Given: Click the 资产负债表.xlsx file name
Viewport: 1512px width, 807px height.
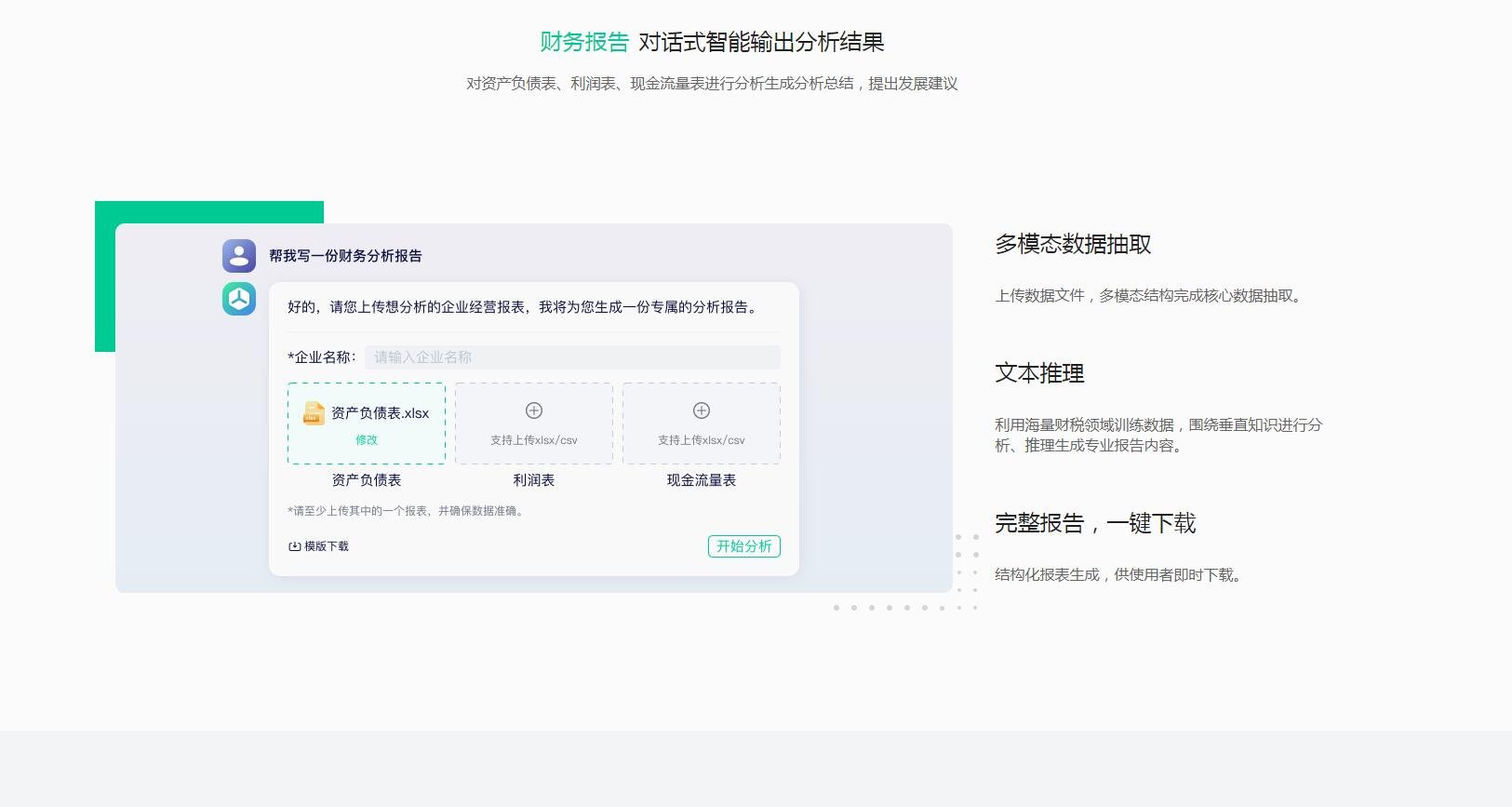Looking at the screenshot, I should click(380, 413).
